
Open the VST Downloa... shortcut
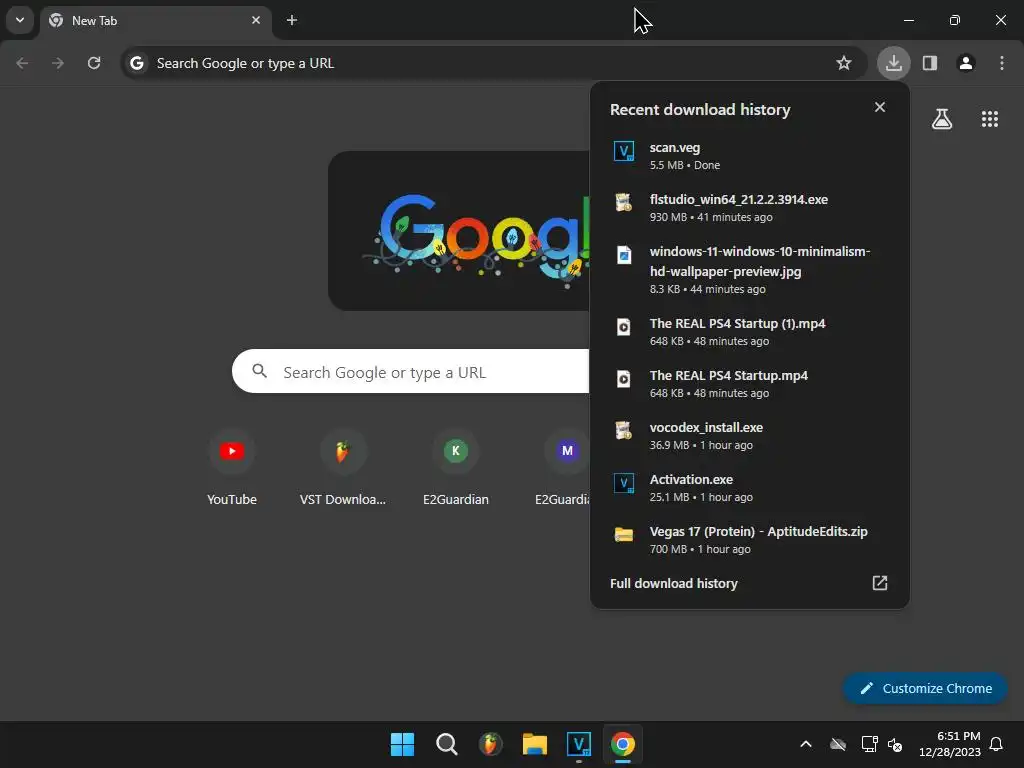(x=343, y=467)
